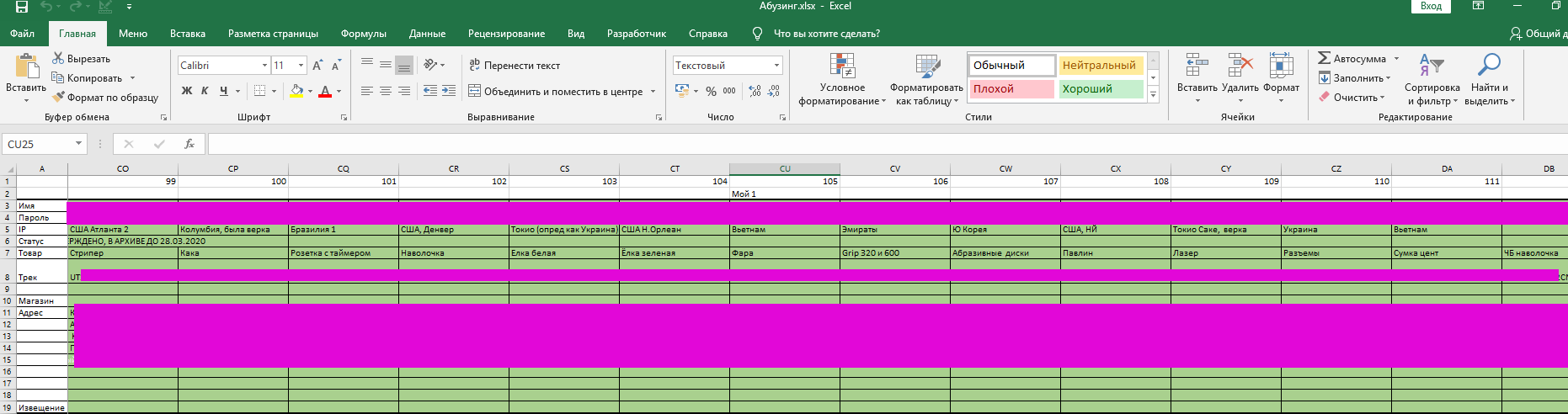The height and width of the screenshot is (414, 1568).
Task: Apply percent style format
Action: point(712,91)
